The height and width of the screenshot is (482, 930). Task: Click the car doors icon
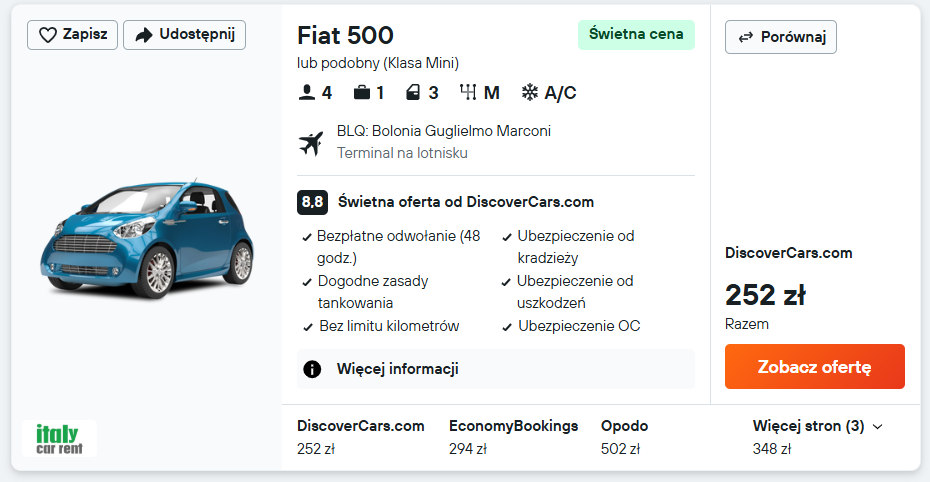[x=413, y=92]
